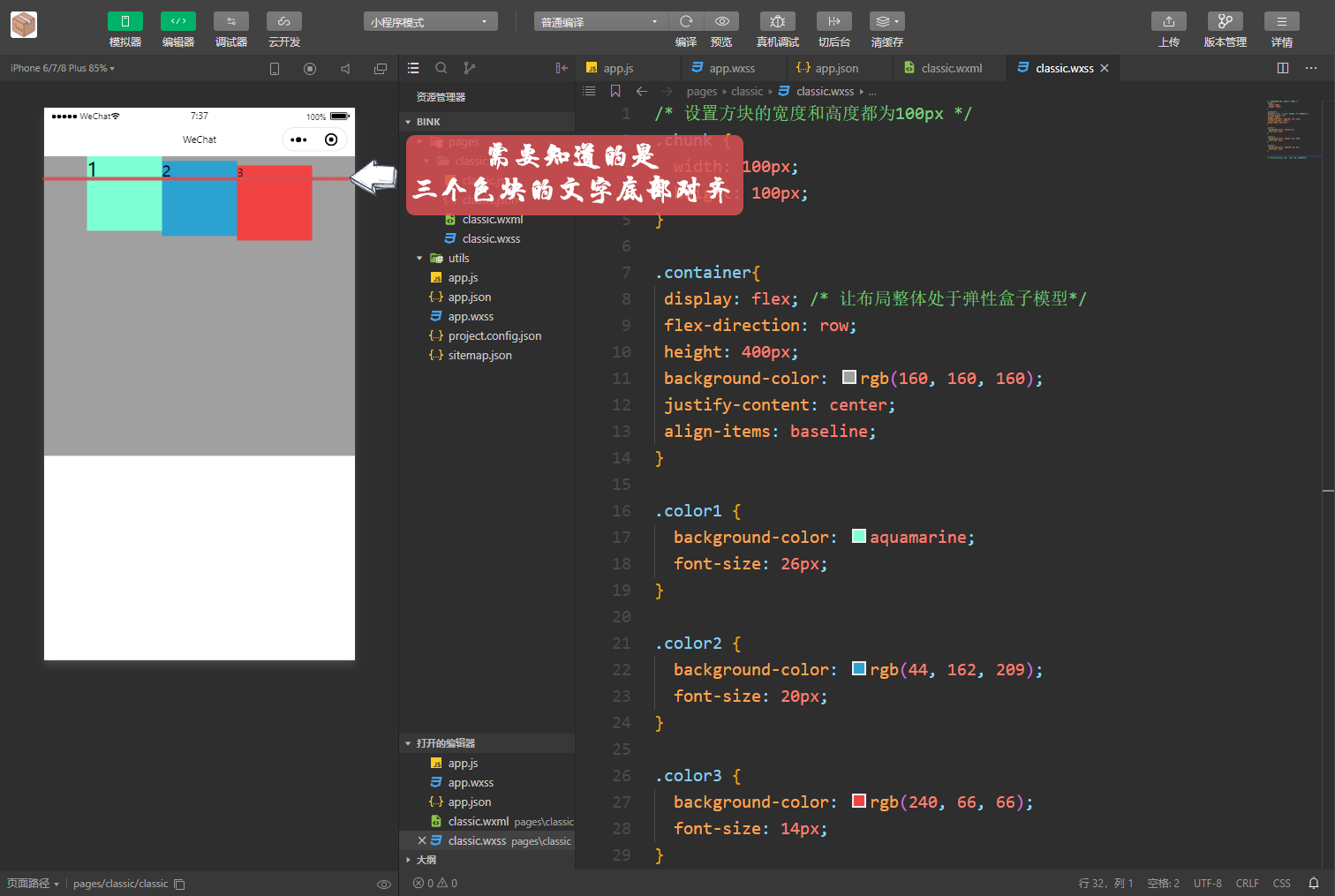Toggle the eye icon in the status bar
1335x896 pixels.
[x=384, y=884]
